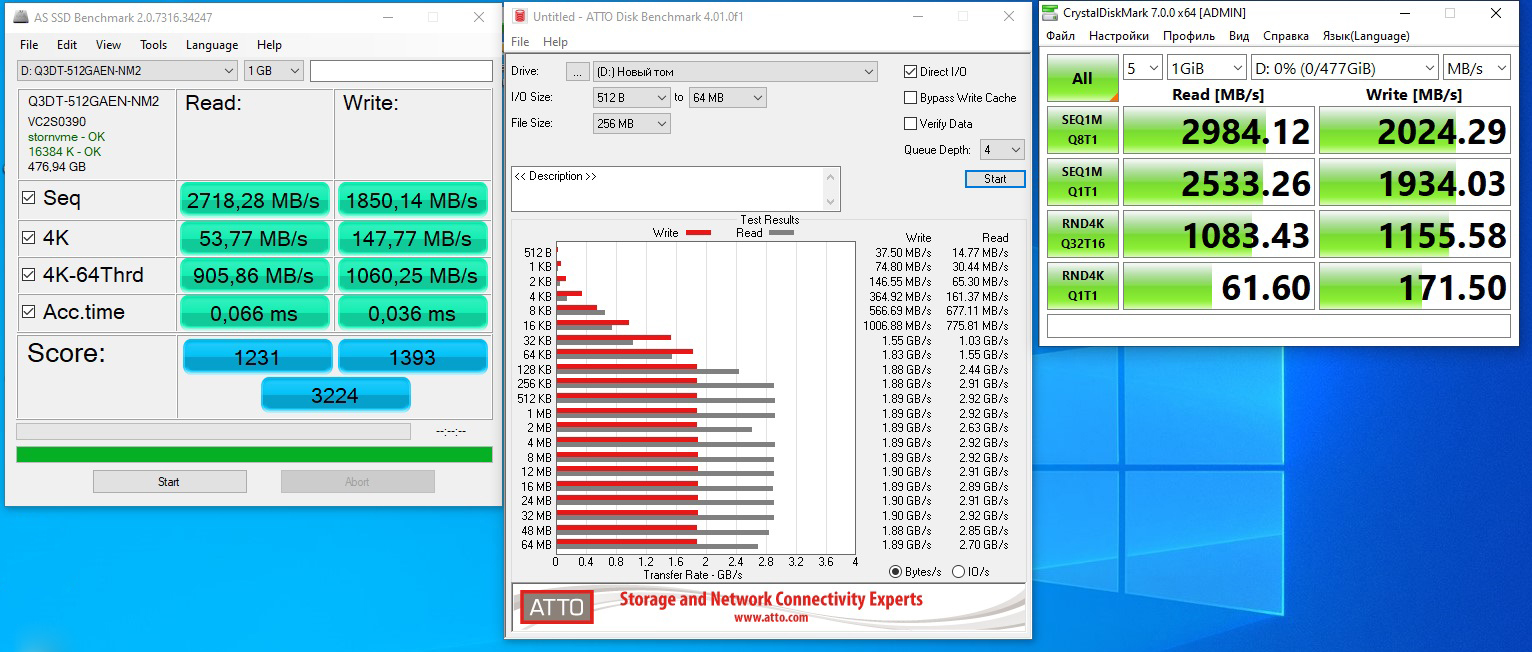The height and width of the screenshot is (652, 1532).
Task: Open the Queue Depth dropdown
Action: tap(1001, 150)
